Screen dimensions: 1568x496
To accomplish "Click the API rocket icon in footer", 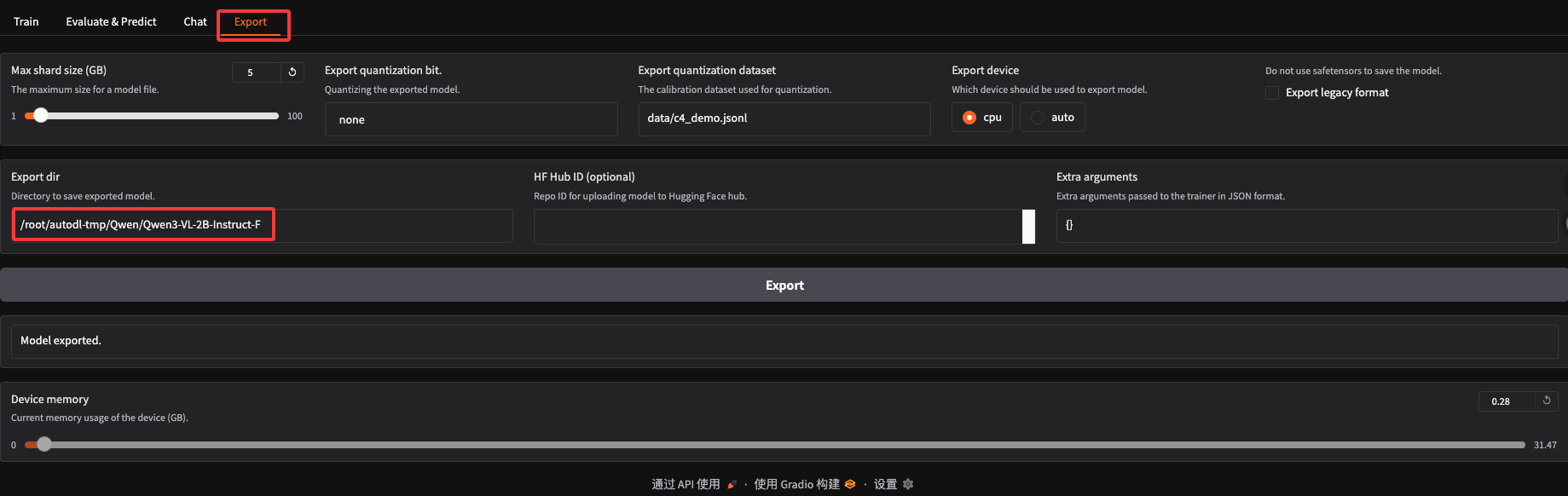I will pyautogui.click(x=732, y=484).
